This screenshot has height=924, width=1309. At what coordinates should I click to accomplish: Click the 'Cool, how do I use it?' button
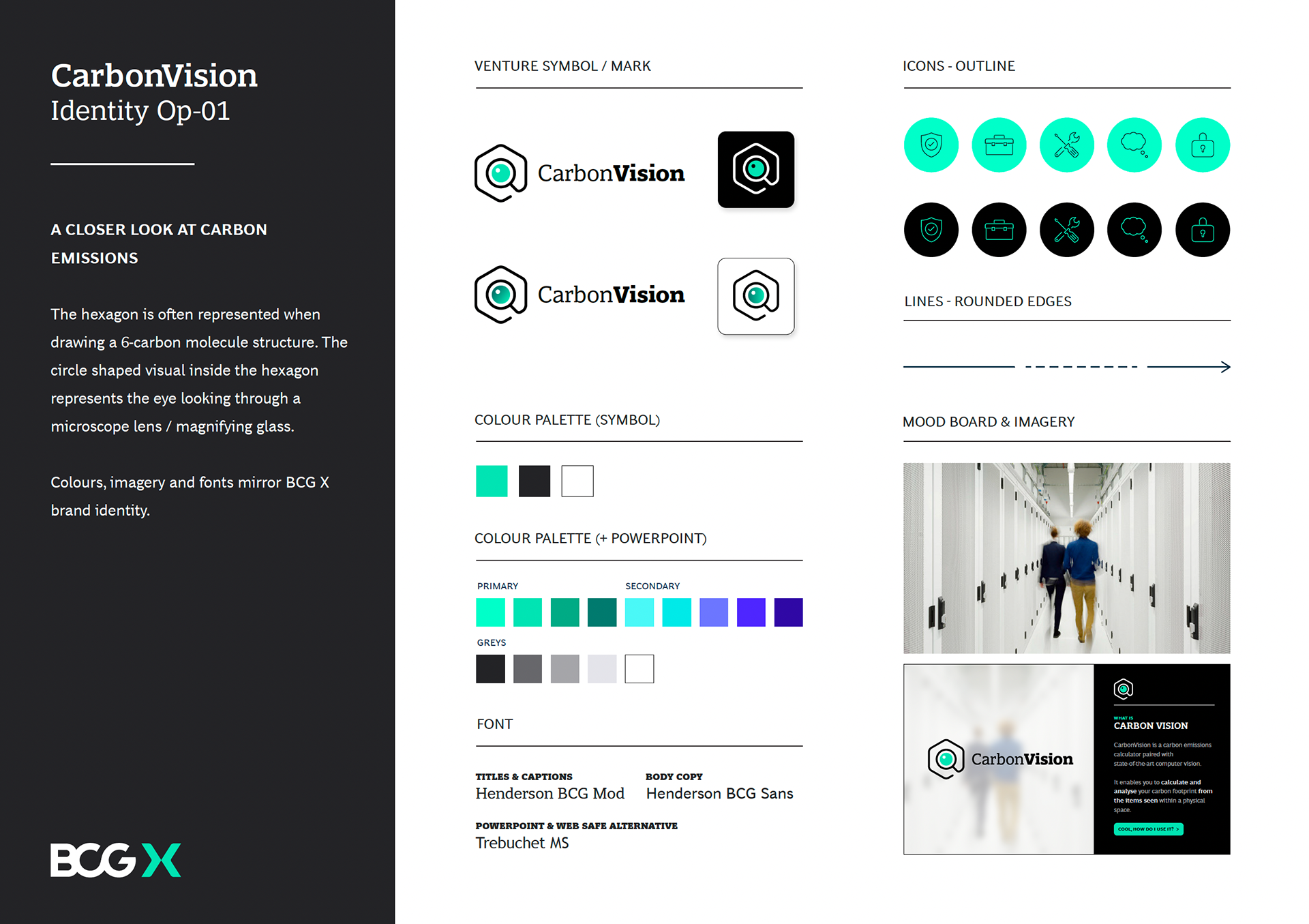[1148, 829]
